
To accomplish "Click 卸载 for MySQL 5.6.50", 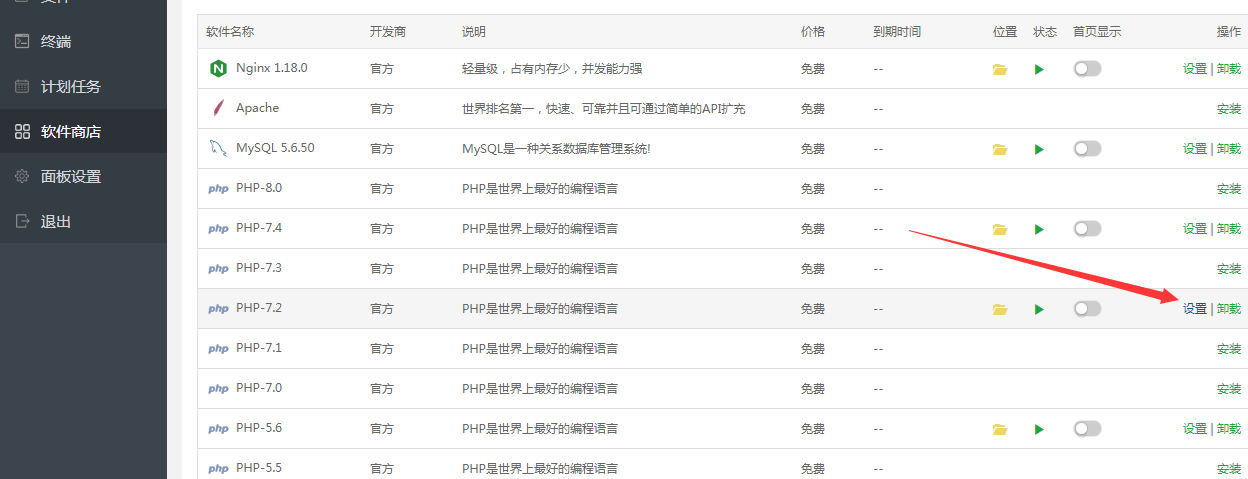I will click(1229, 149).
